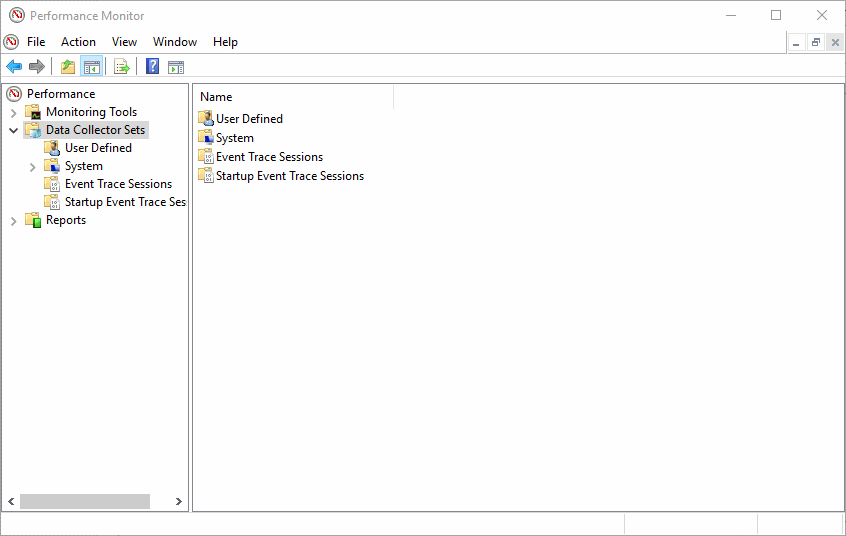The height and width of the screenshot is (536, 846).
Task: Click the Performance root node icon
Action: click(14, 94)
